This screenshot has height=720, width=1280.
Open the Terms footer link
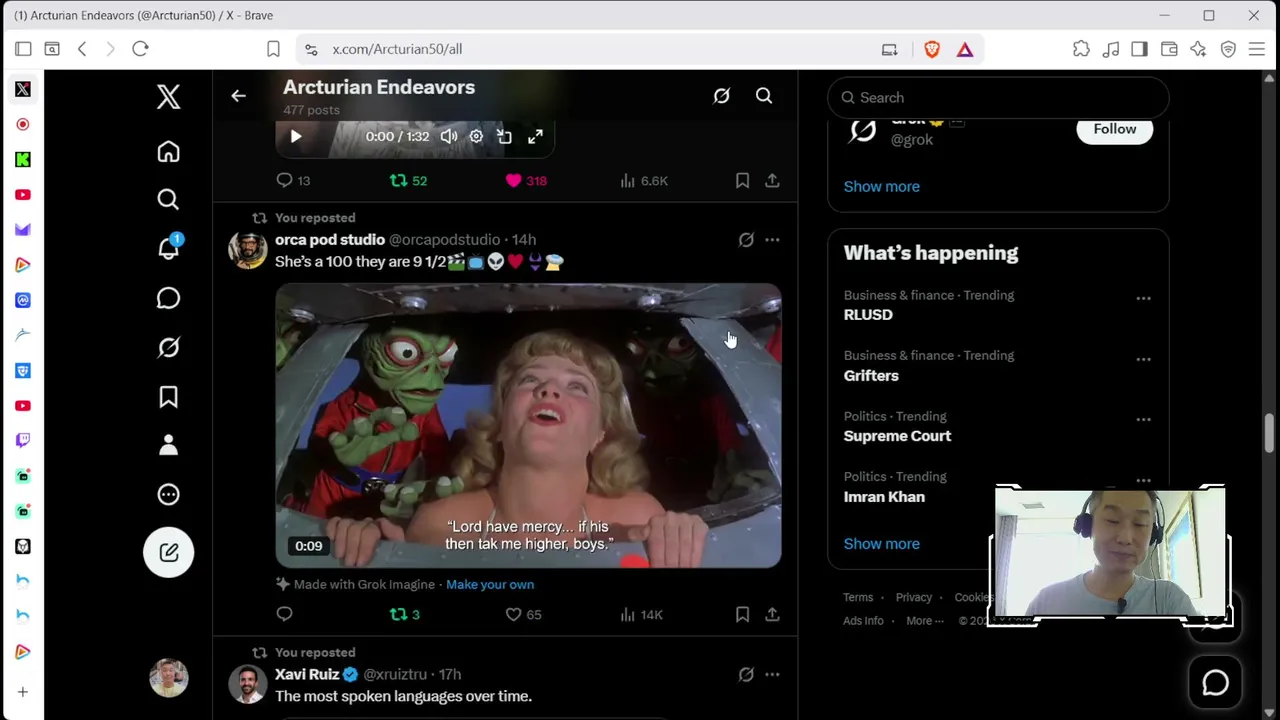point(857,597)
